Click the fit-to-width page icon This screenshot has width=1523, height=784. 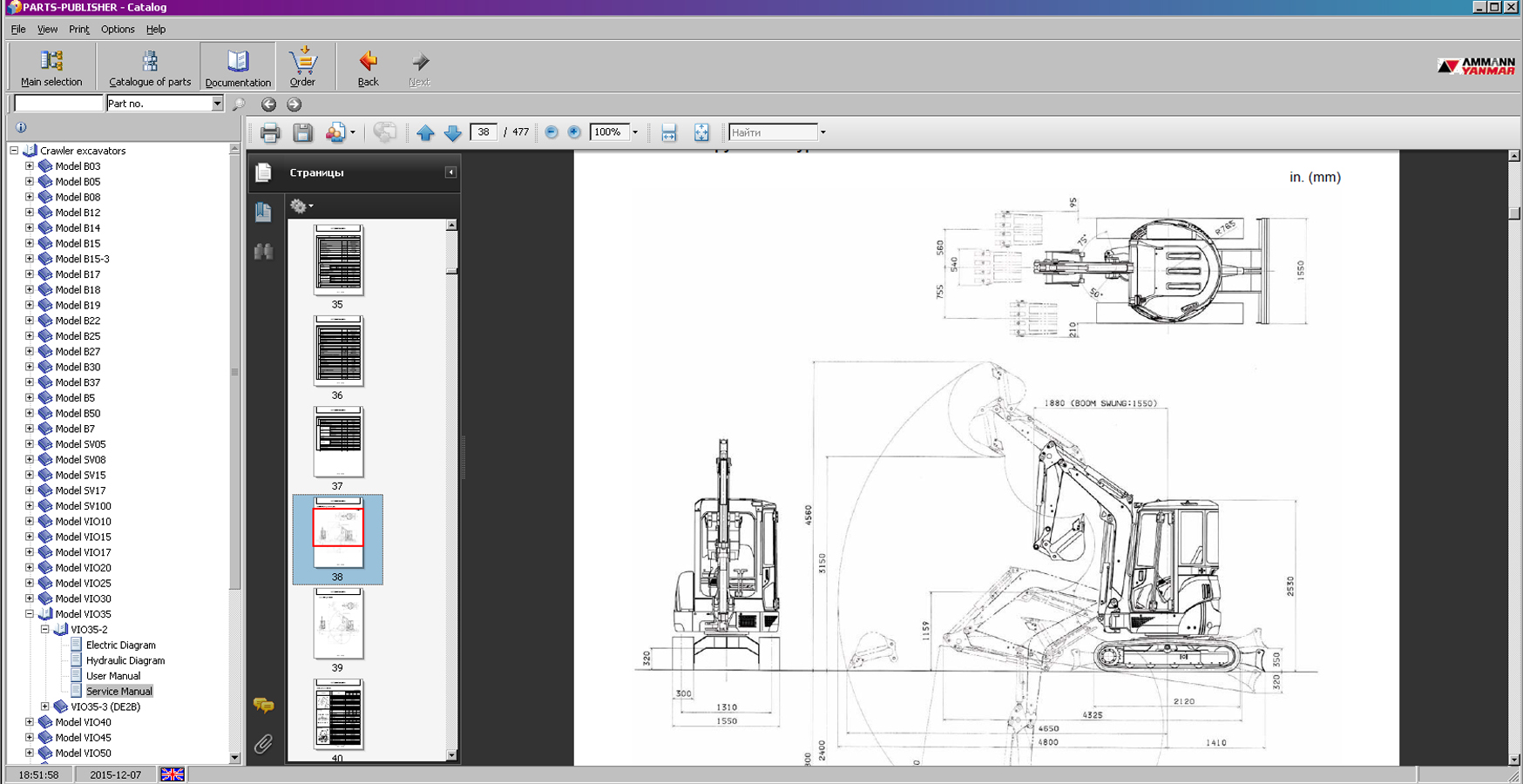tap(668, 132)
